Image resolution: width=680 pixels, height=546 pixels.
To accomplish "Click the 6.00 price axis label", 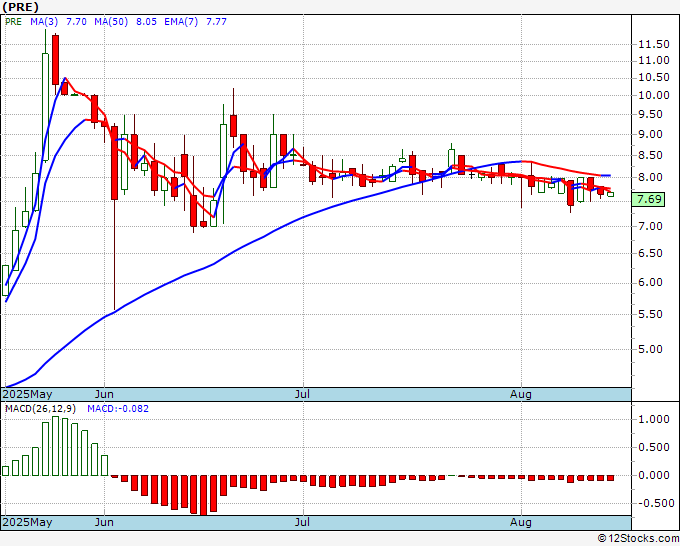I will click(651, 282).
